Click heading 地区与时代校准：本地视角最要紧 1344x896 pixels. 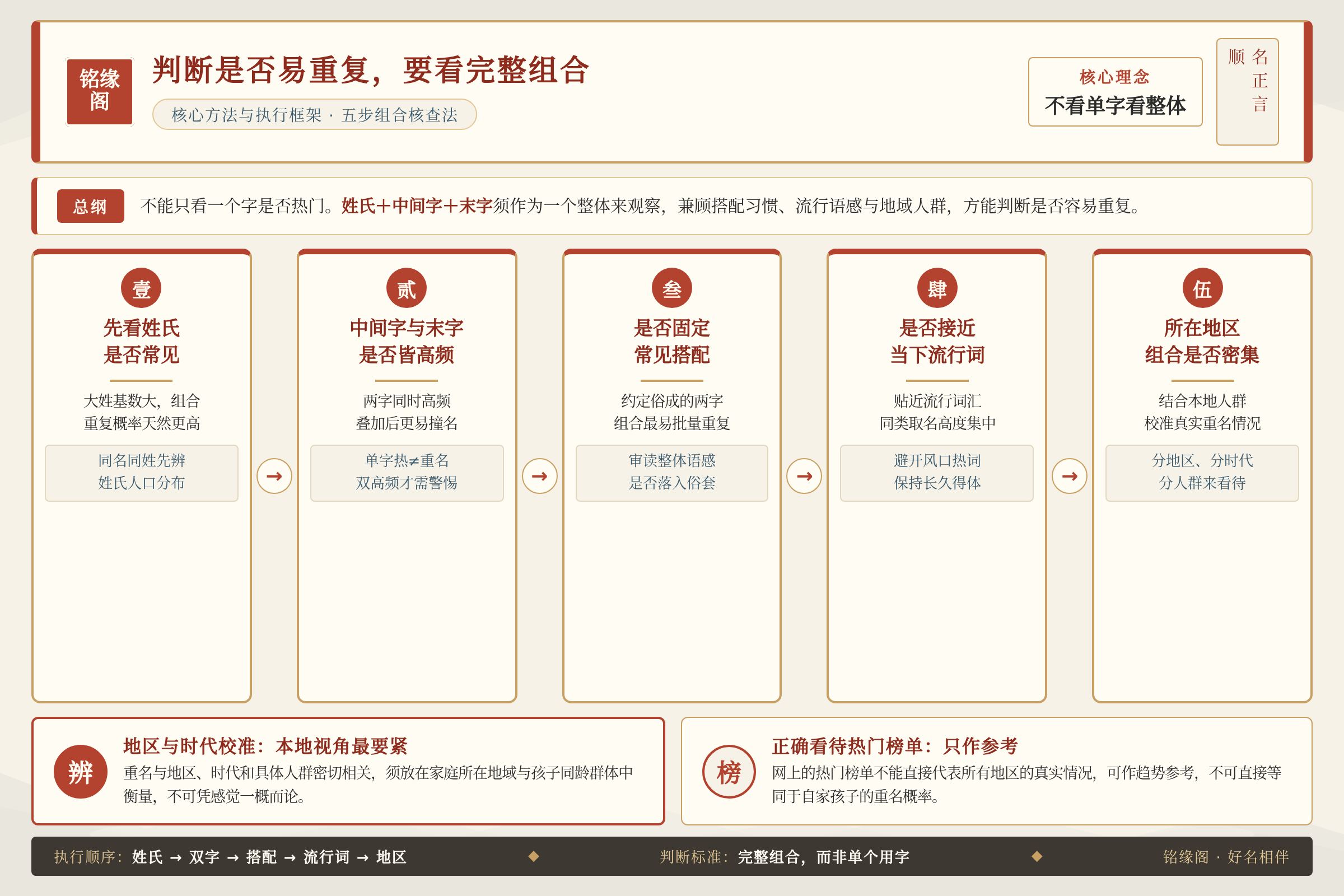tap(265, 746)
